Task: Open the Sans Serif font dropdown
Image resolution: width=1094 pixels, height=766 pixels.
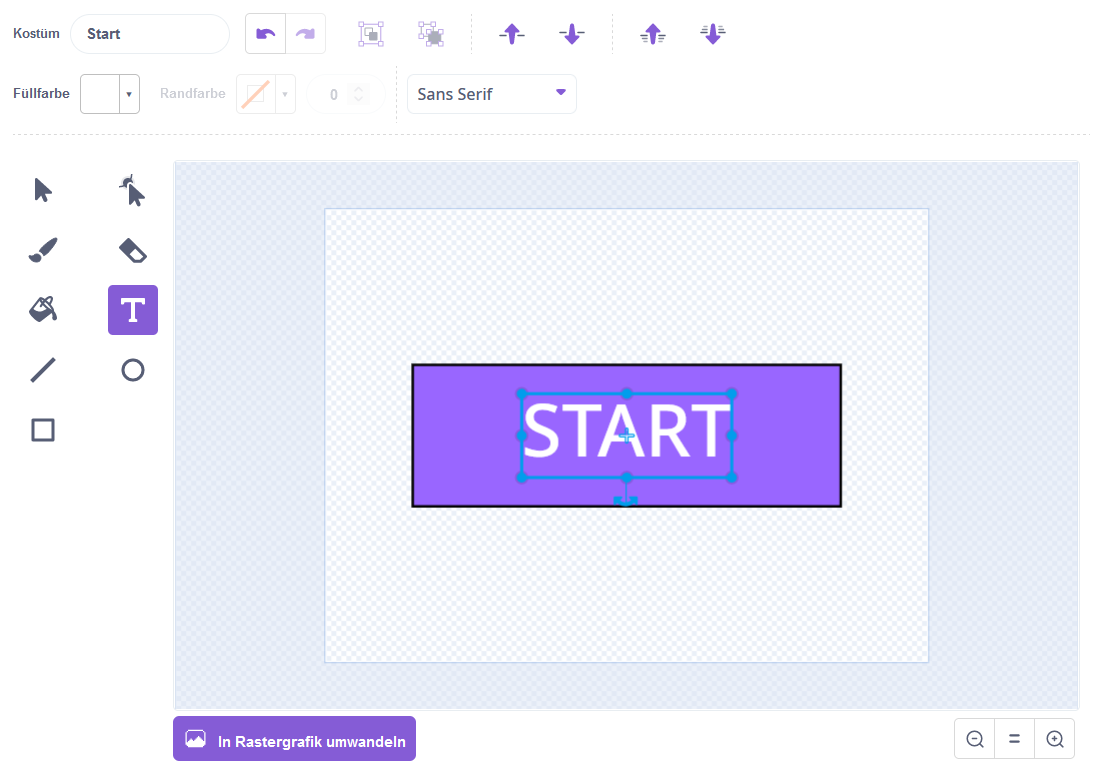Action: click(x=491, y=94)
